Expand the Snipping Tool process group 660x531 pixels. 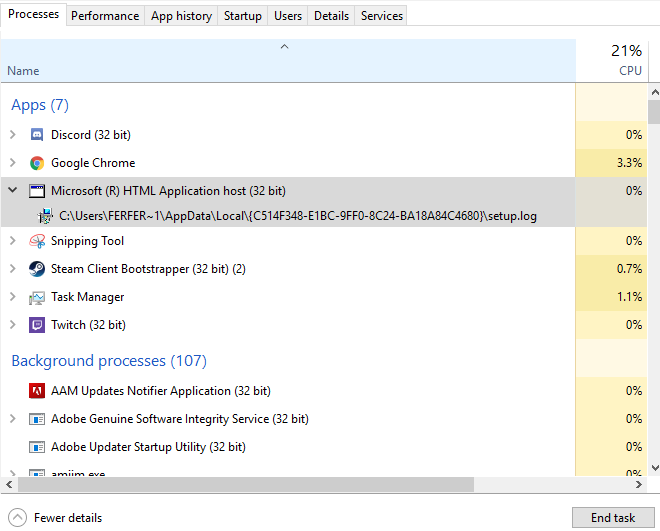click(x=13, y=241)
